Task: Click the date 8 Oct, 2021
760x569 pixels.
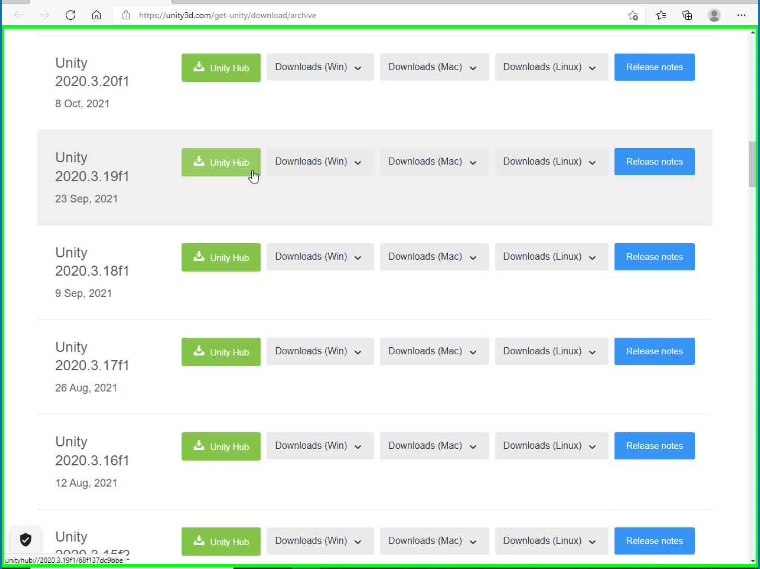Action: click(x=82, y=103)
